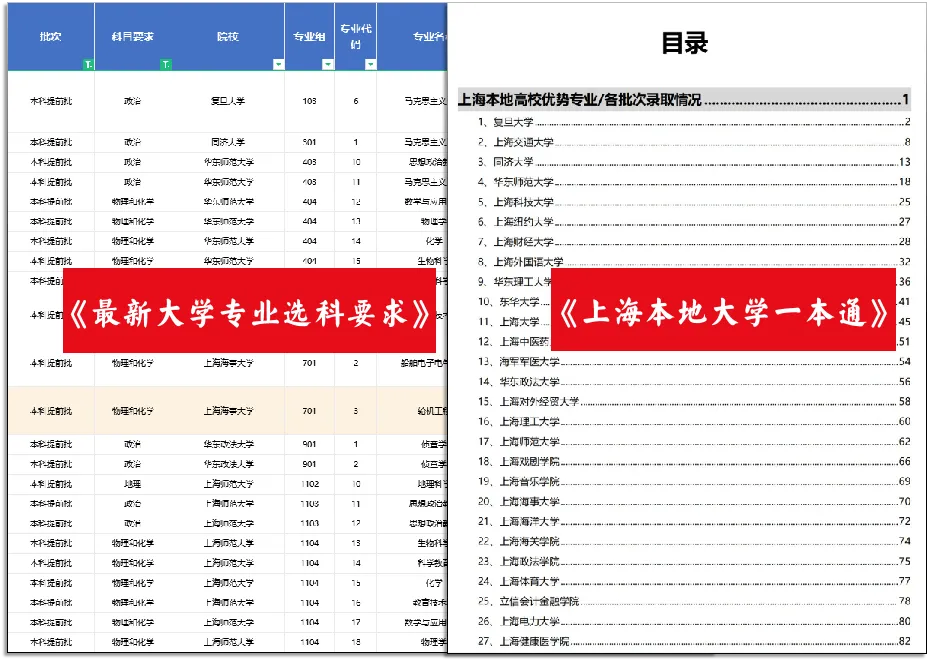Select the 地理 subject requirement cell
The width and height of the screenshot is (929, 661).
click(133, 484)
